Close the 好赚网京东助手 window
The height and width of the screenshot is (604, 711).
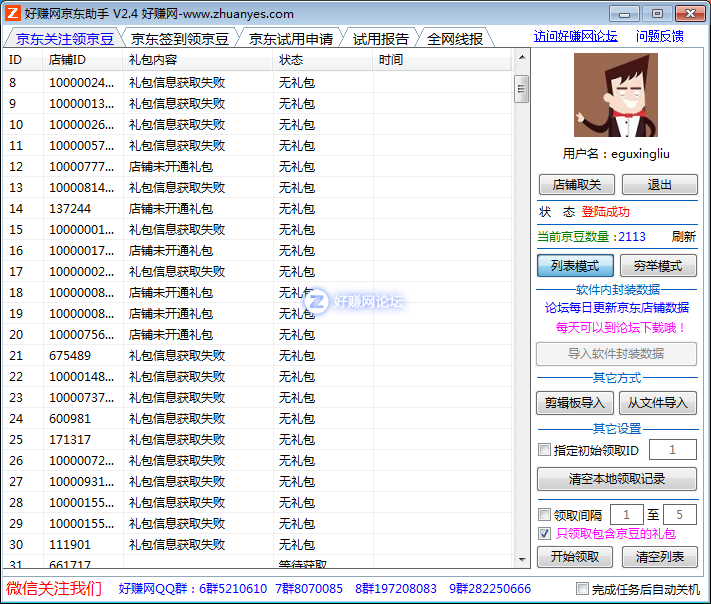(x=690, y=14)
